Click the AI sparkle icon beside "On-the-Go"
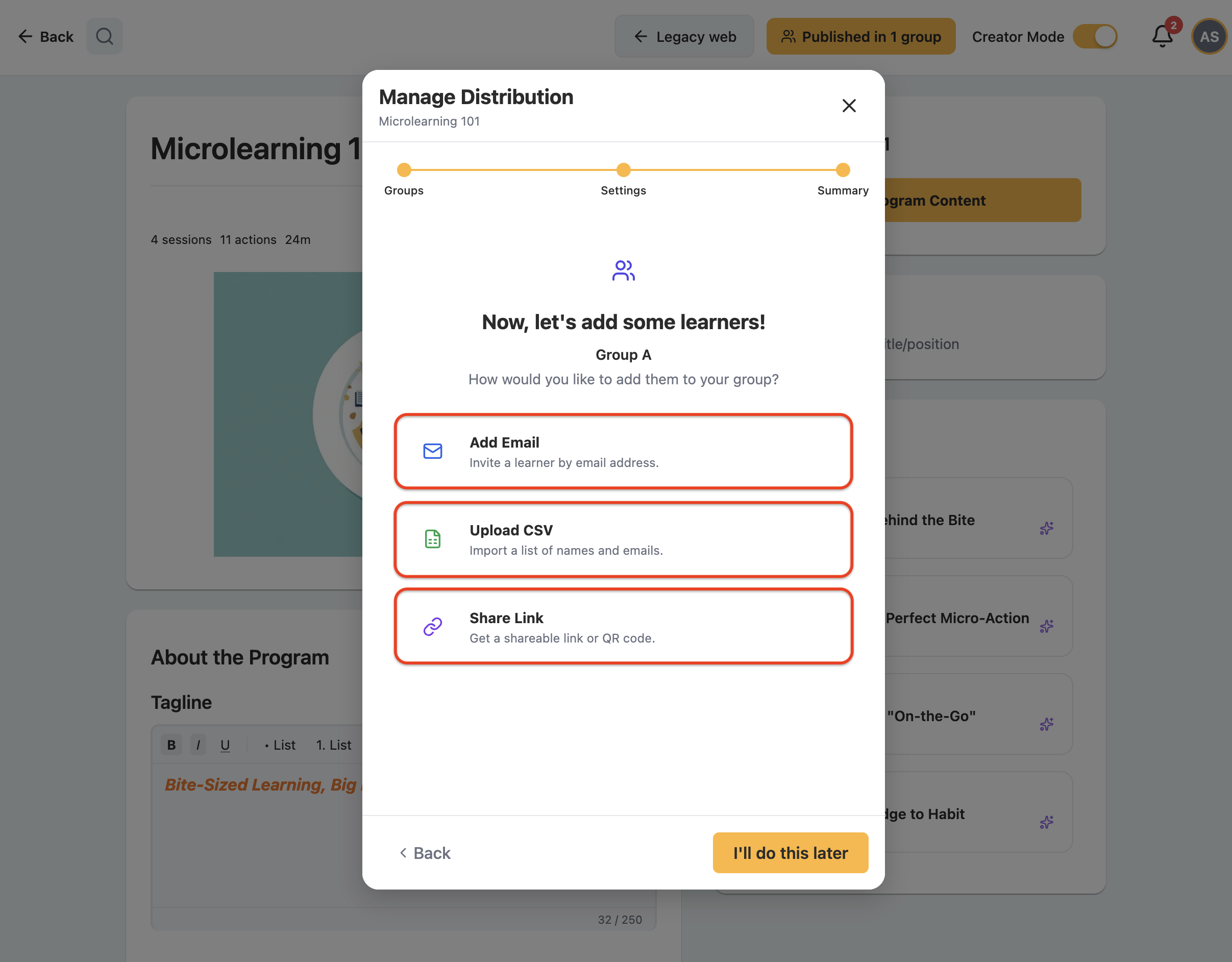The width and height of the screenshot is (1232, 962). (1046, 724)
